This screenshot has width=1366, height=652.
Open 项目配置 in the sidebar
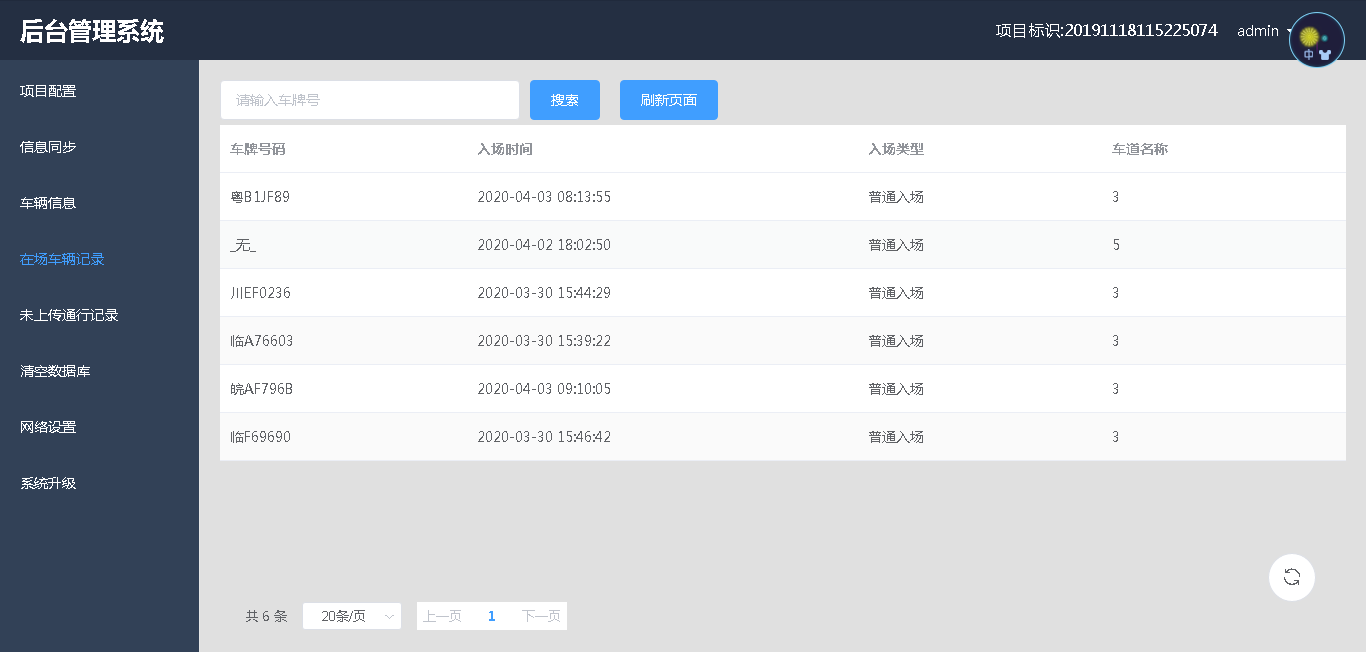(x=48, y=91)
